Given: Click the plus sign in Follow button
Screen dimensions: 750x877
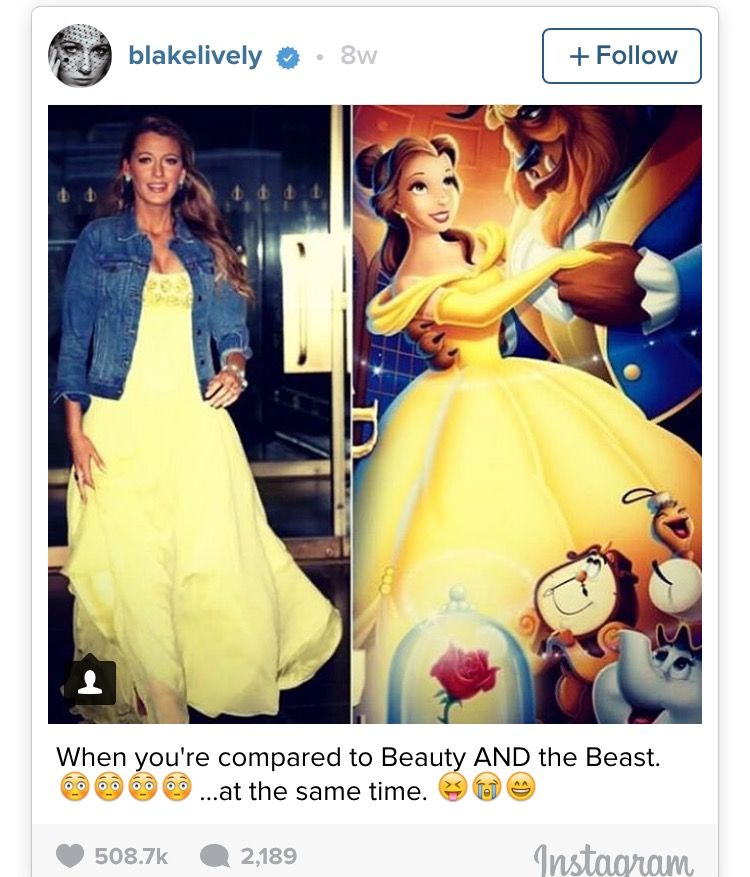Looking at the screenshot, I should [579, 56].
